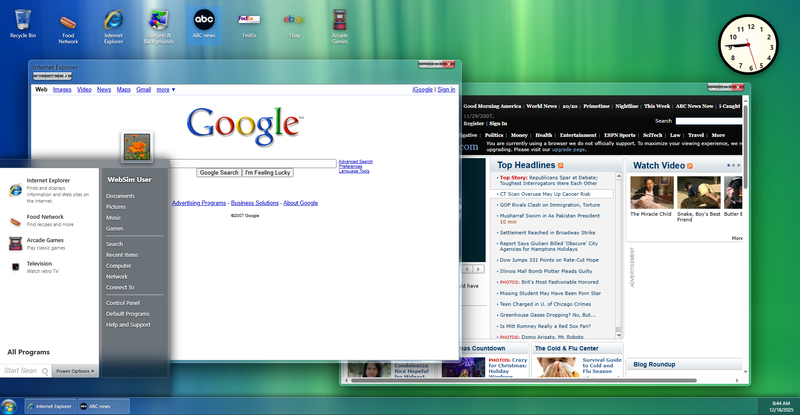Expand All Programs in Start menu
Screen dimensions: 800x415
[29, 352]
